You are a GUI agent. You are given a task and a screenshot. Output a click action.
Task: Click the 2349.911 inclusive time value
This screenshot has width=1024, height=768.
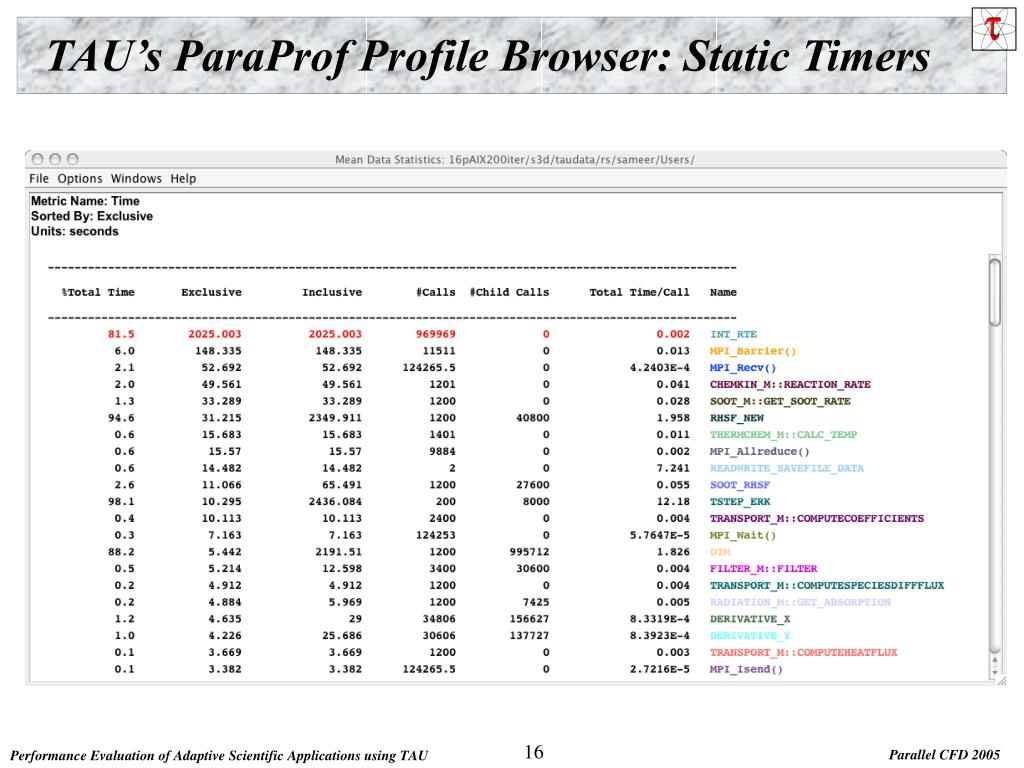(335, 418)
